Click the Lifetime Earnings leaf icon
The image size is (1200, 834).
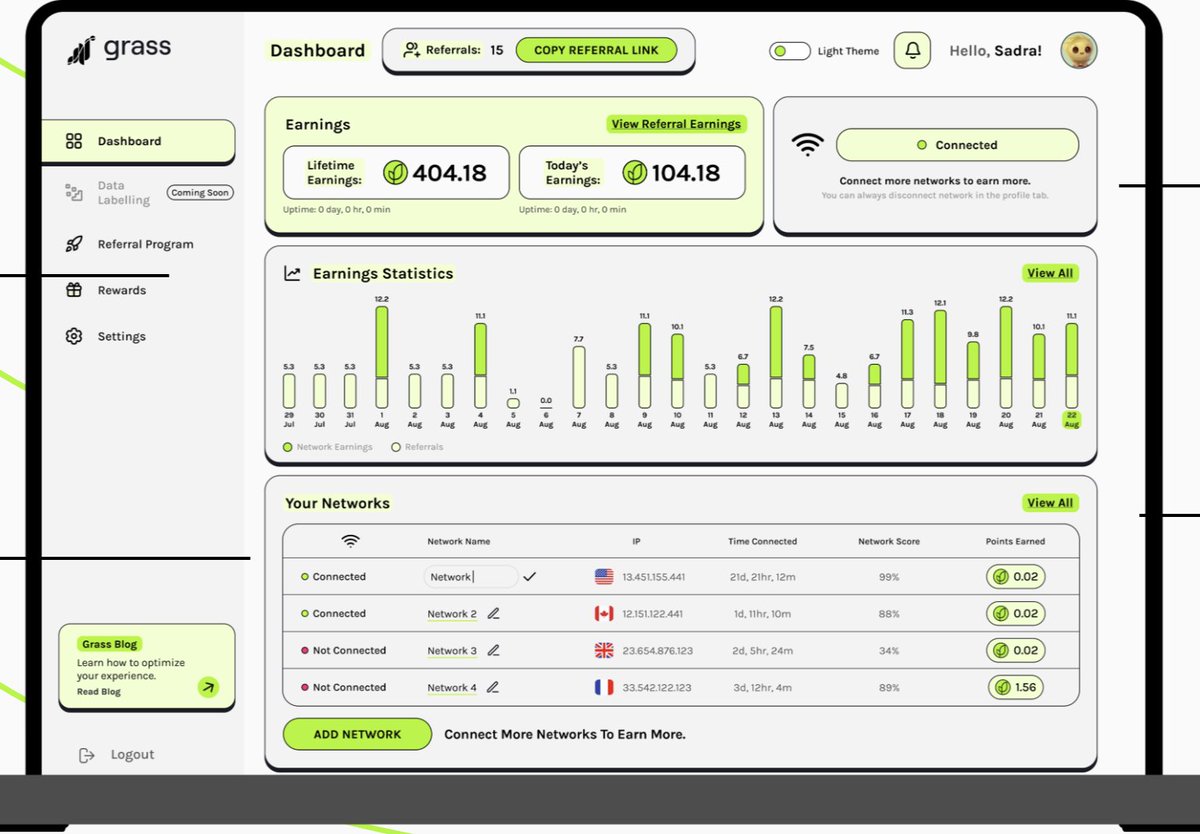point(396,173)
